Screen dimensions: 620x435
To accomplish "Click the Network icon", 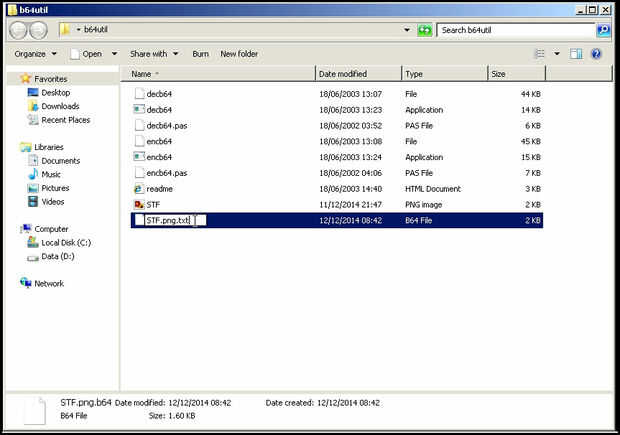I will 26,283.
